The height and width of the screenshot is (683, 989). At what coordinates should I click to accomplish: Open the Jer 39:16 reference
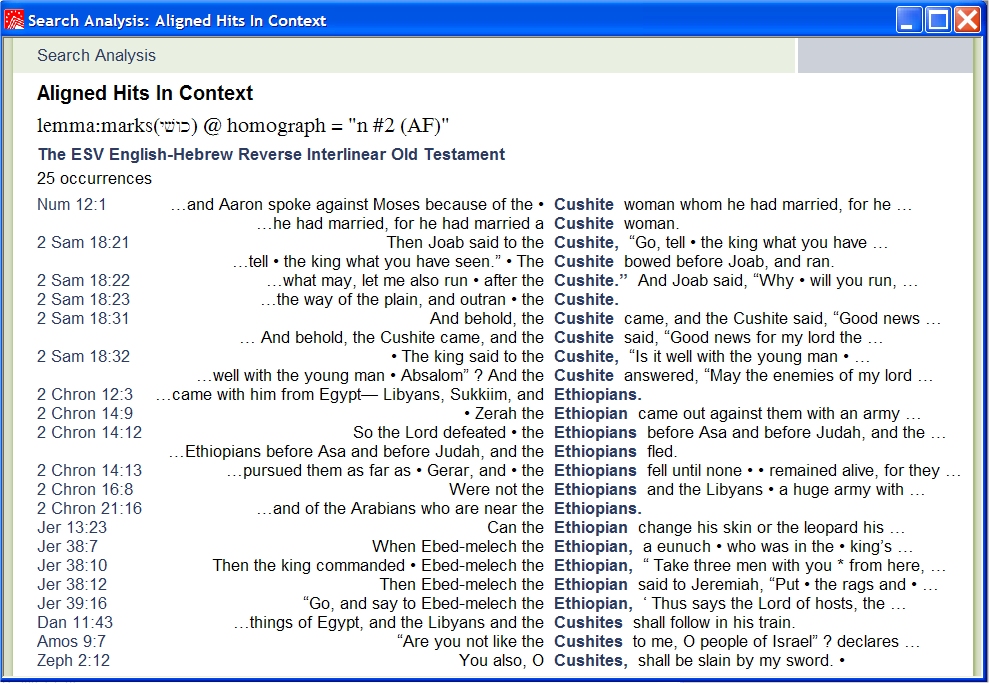tap(72, 604)
